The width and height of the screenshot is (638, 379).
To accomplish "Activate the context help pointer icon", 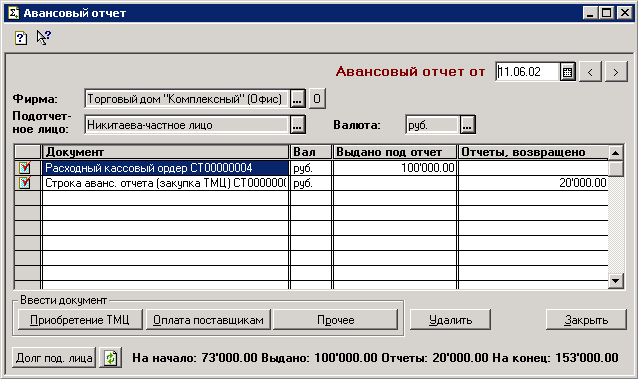I will tap(43, 37).
